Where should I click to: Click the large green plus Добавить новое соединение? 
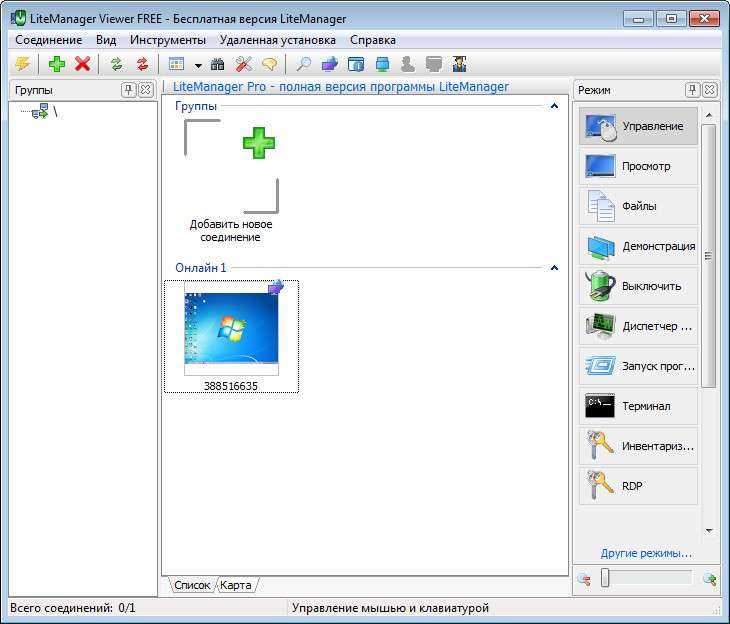point(259,142)
